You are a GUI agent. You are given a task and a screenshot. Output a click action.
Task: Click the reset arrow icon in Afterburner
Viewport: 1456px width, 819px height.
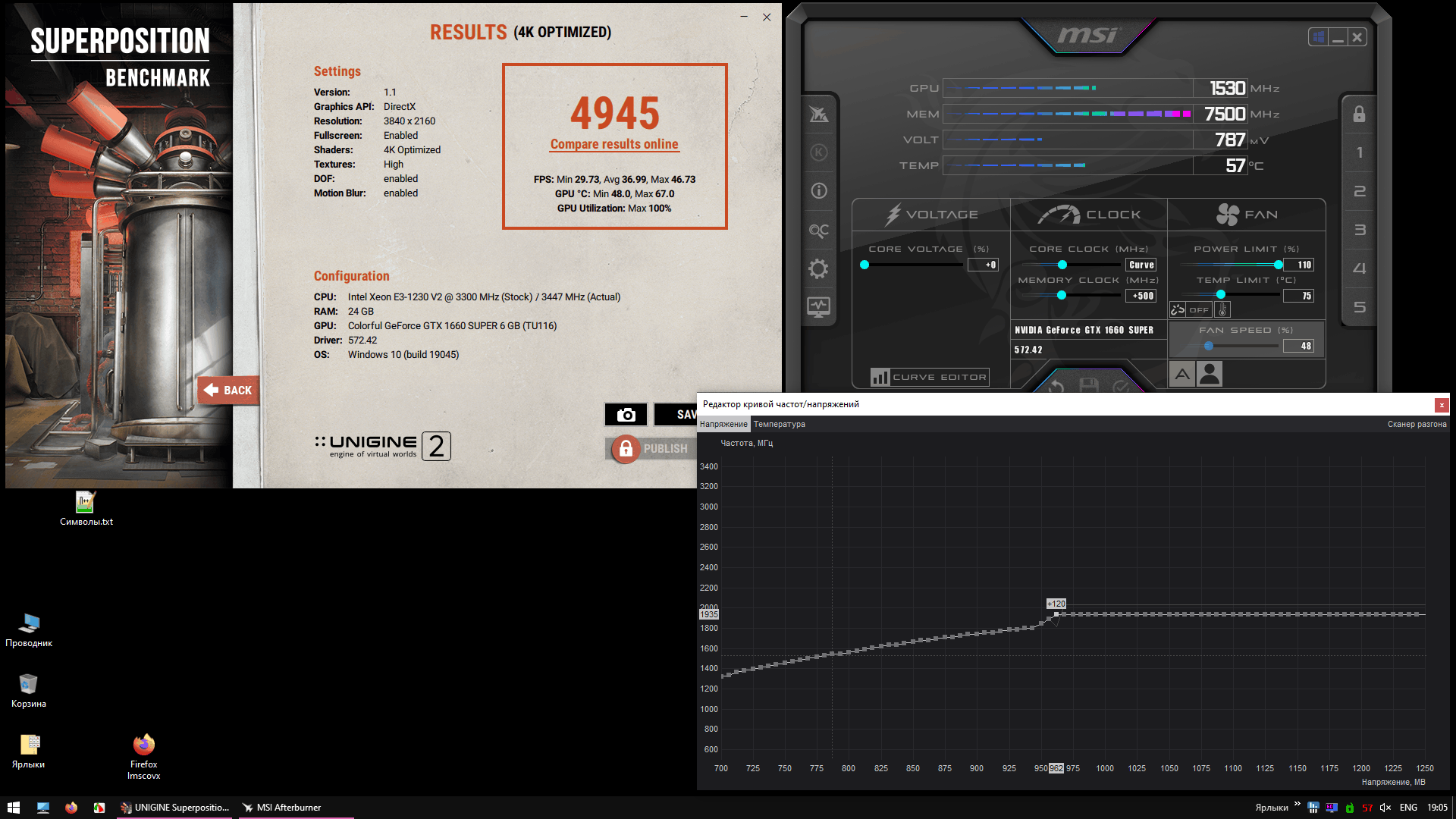coord(1056,386)
